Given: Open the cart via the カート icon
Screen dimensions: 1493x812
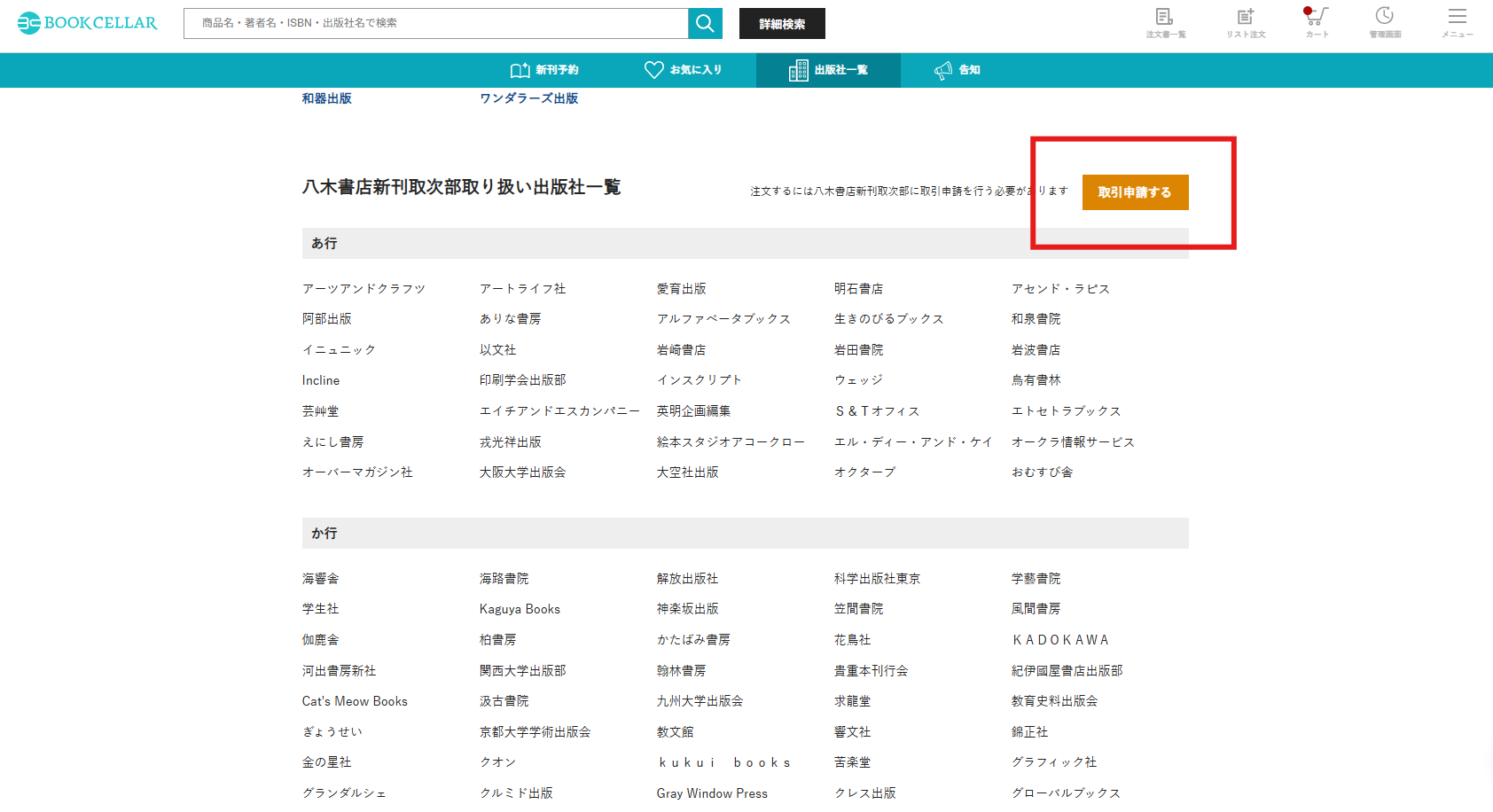Looking at the screenshot, I should (x=1316, y=22).
